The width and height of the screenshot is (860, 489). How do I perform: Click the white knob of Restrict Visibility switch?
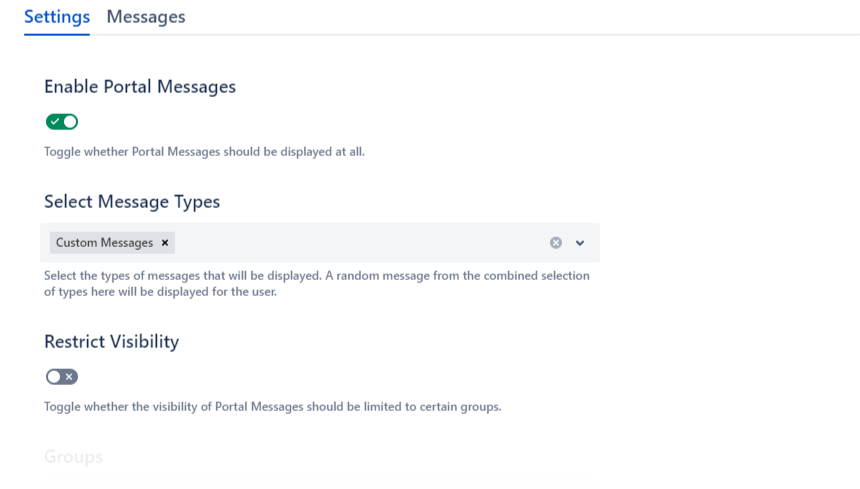[x=54, y=377]
